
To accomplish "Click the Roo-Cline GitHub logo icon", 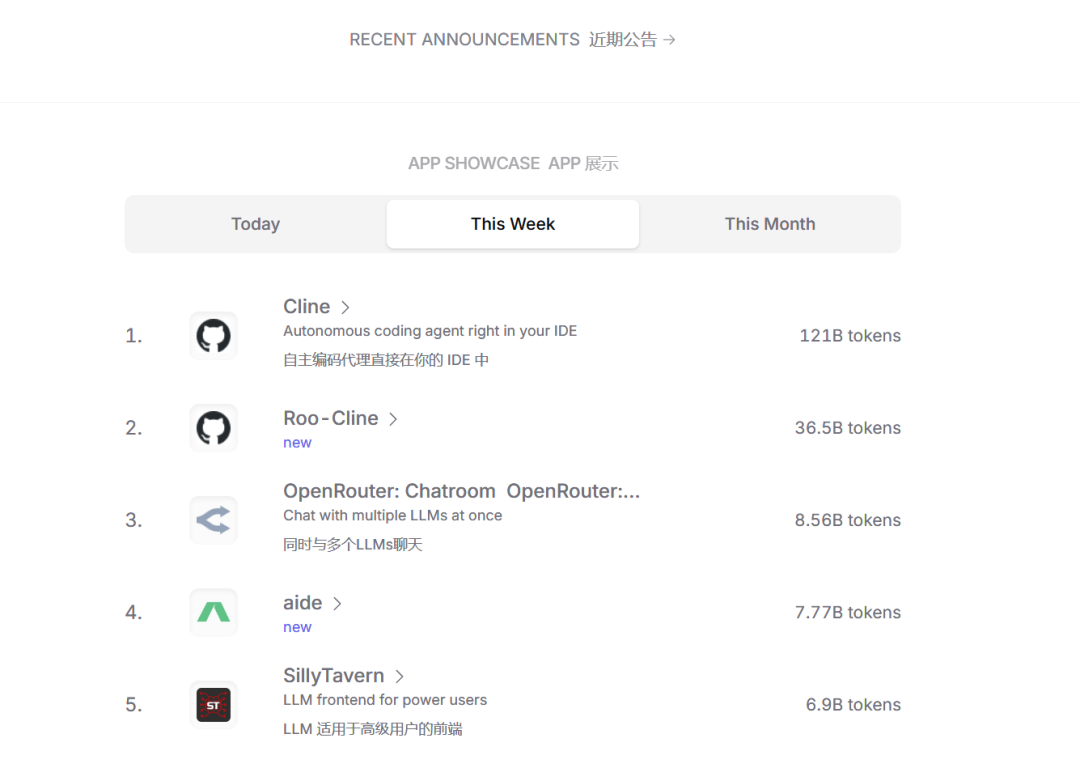I will click(213, 428).
